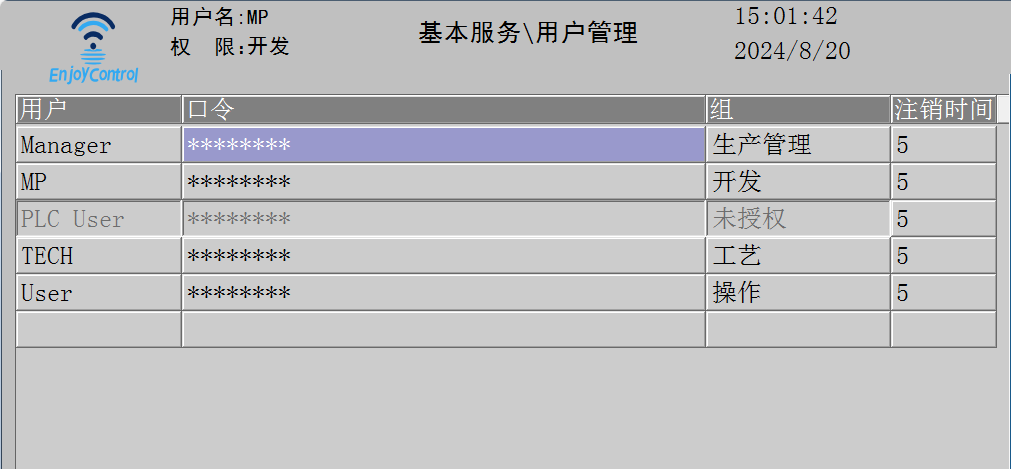Open the 生产管理 group cell for Manager

(797, 145)
